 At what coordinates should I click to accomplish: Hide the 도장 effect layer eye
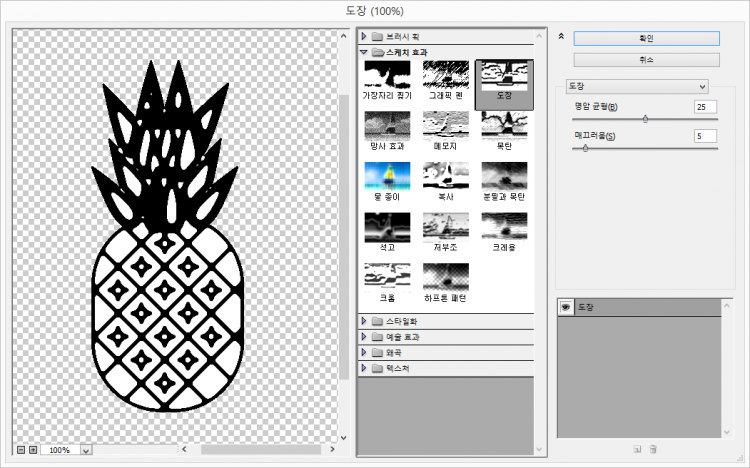pyautogui.click(x=565, y=308)
